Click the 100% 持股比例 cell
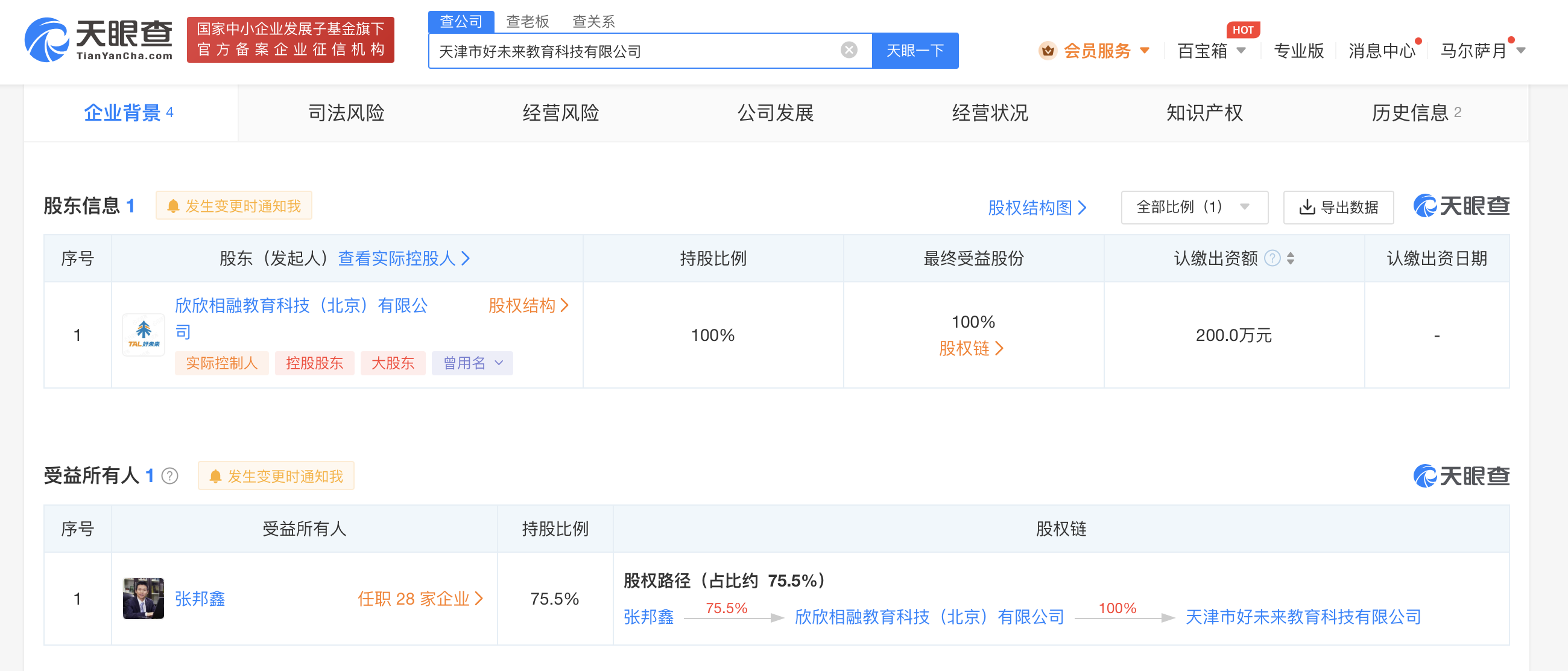The image size is (1568, 671). (x=713, y=335)
